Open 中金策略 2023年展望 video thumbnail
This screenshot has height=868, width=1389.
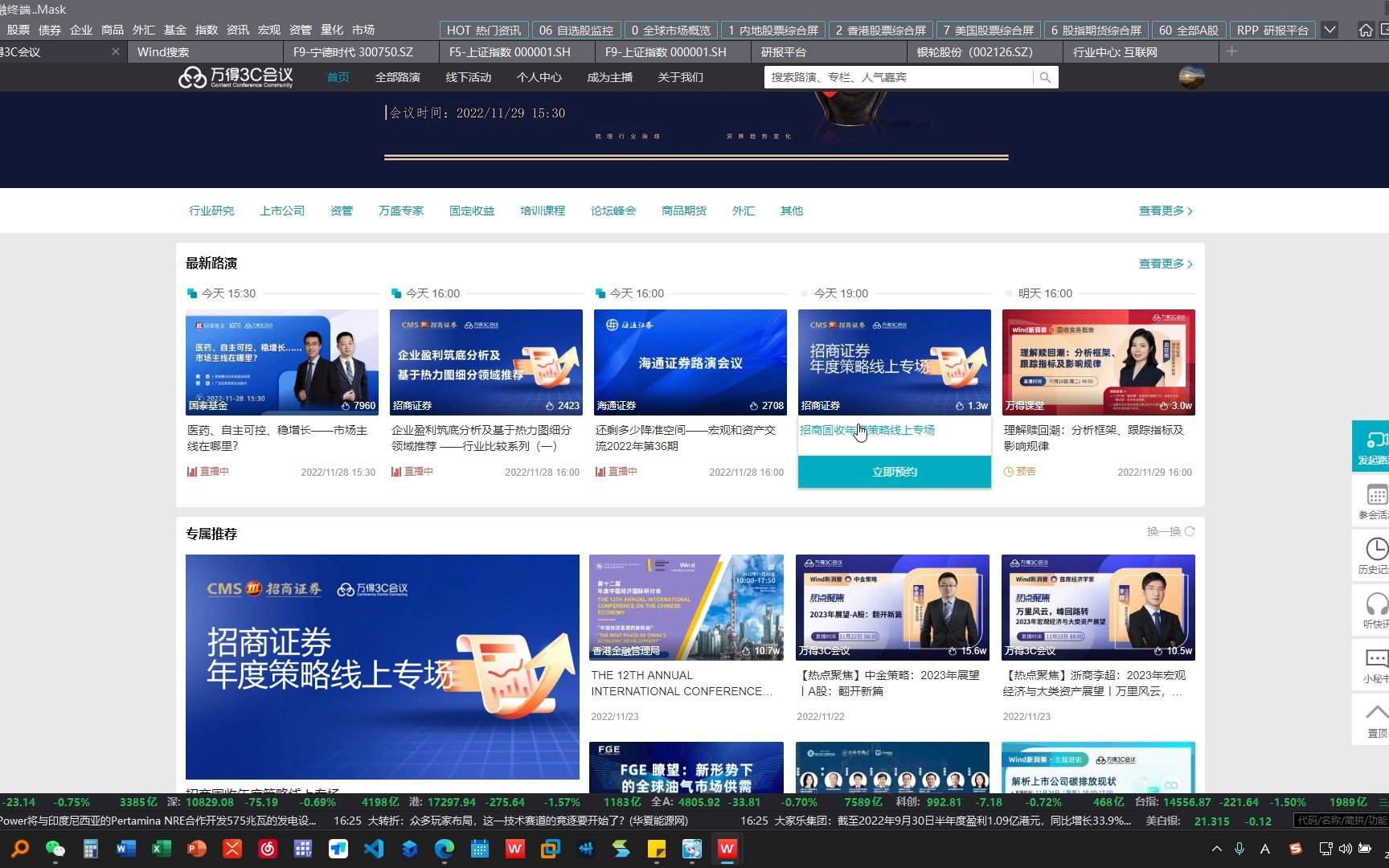[892, 607]
